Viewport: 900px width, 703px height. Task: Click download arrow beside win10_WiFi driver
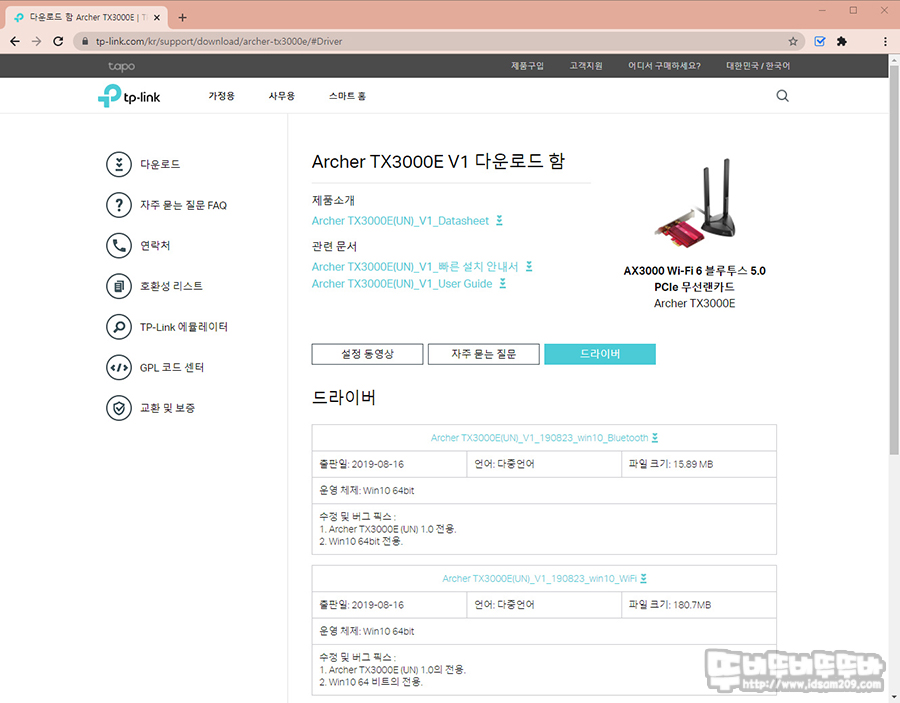coord(643,578)
